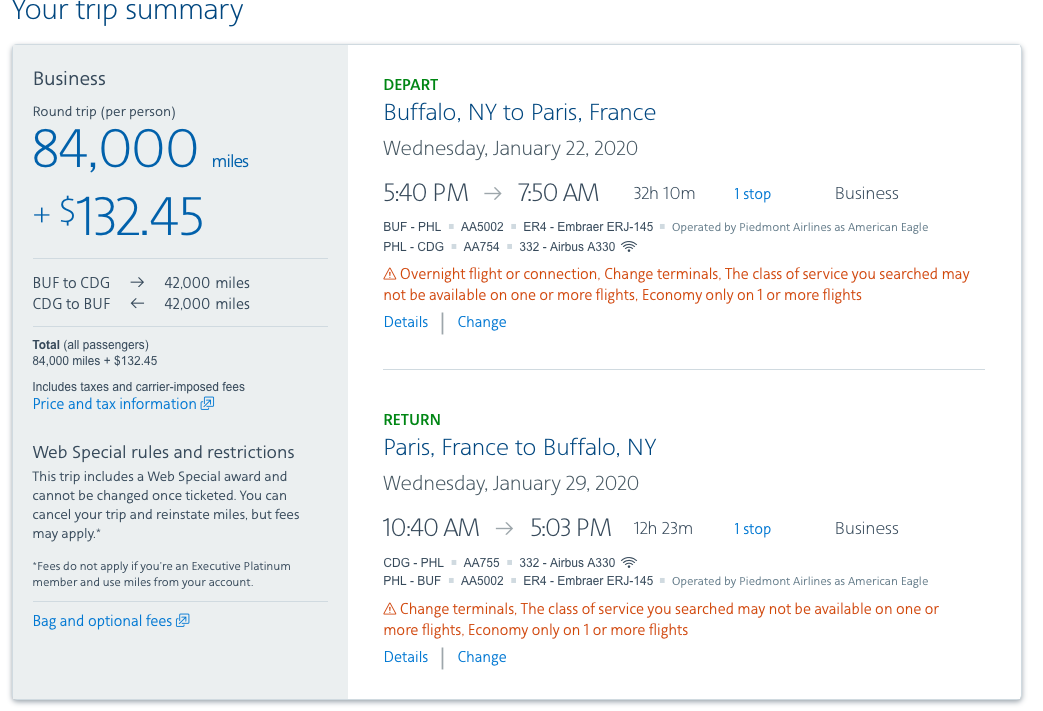Click the warning triangle on the return flight

coord(390,609)
